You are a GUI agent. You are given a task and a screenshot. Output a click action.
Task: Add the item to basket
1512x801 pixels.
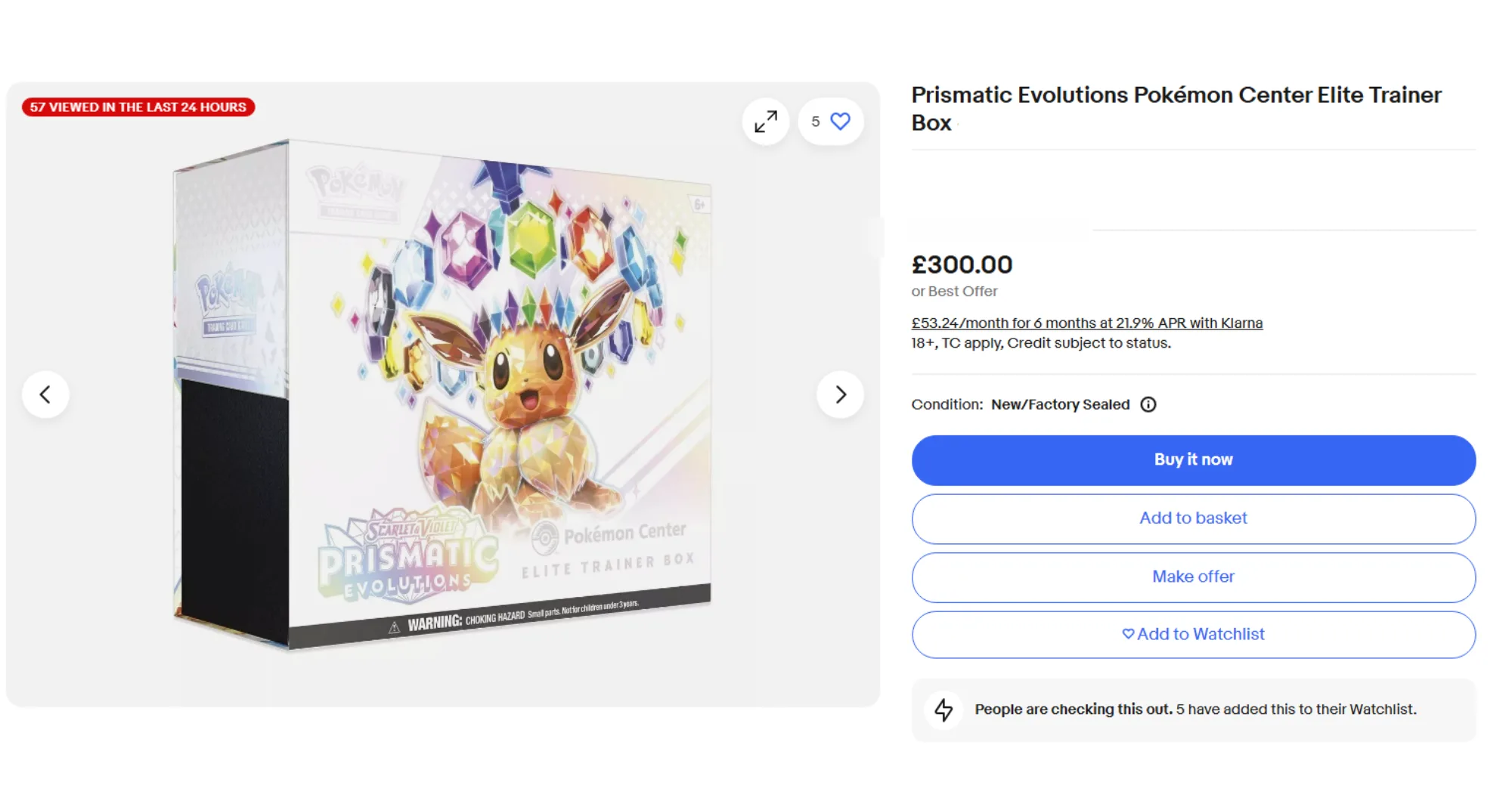tap(1193, 518)
